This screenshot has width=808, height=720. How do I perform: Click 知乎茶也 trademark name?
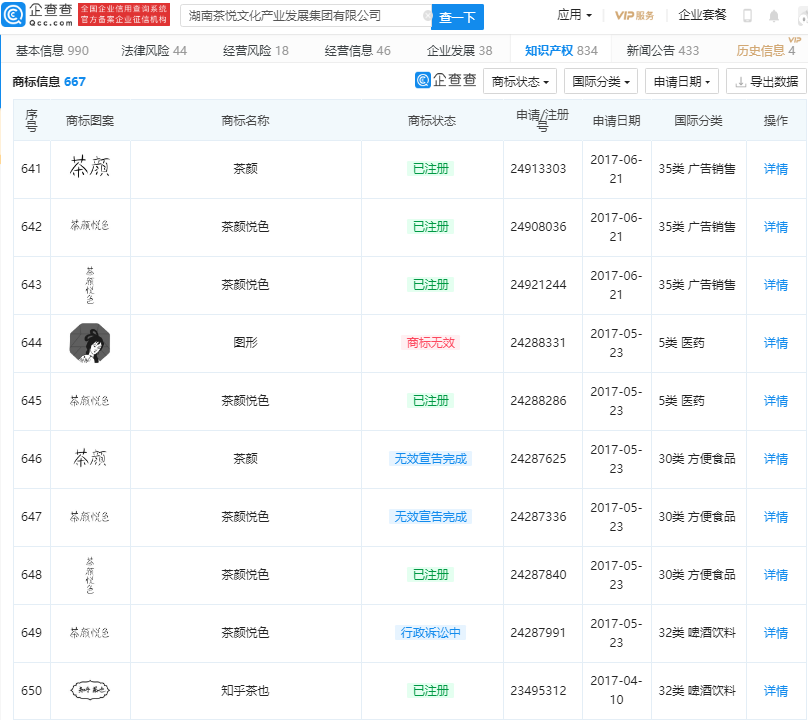(x=245, y=691)
